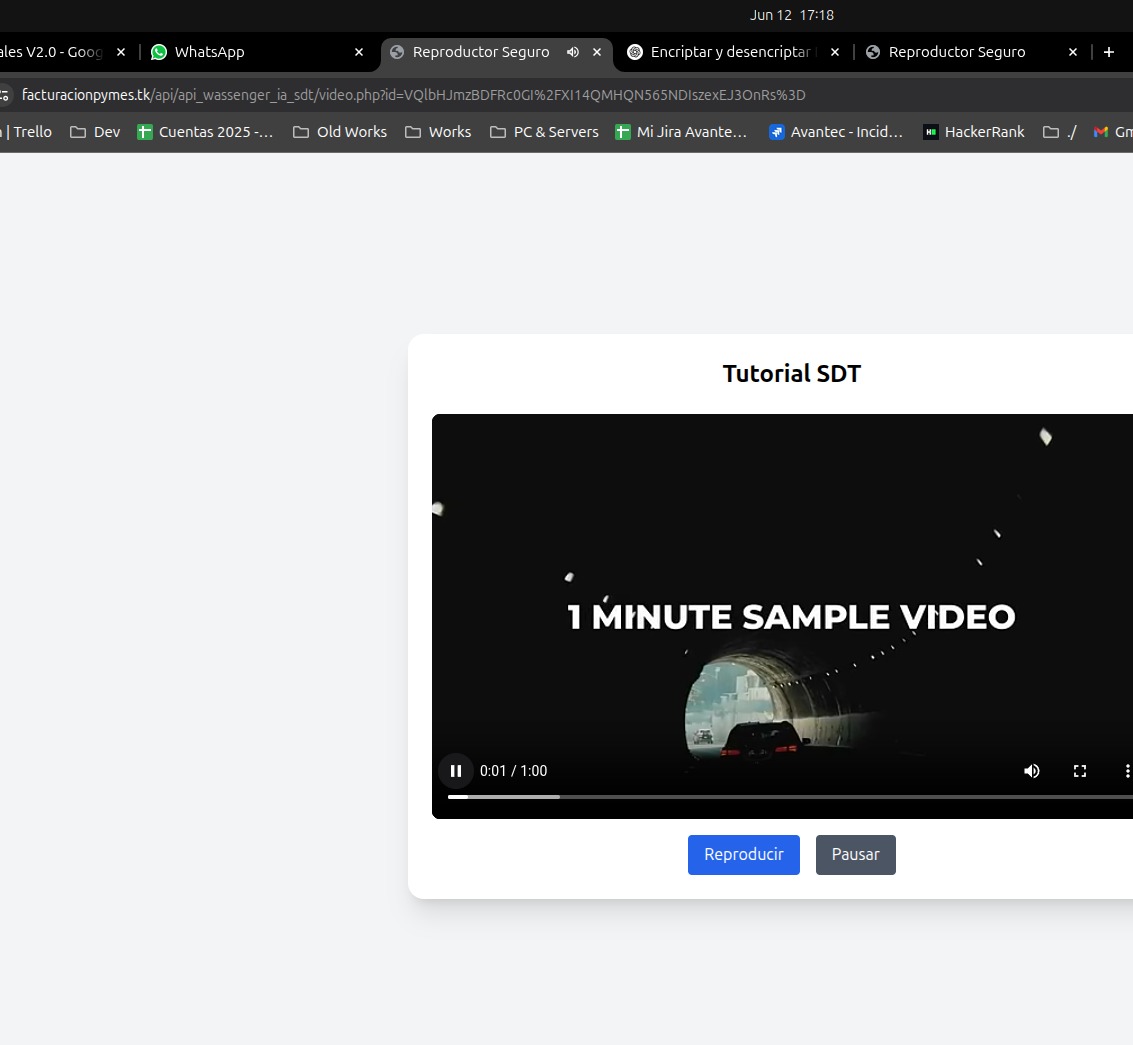Mute the video volume icon
The height and width of the screenshot is (1045, 1133).
(1031, 771)
